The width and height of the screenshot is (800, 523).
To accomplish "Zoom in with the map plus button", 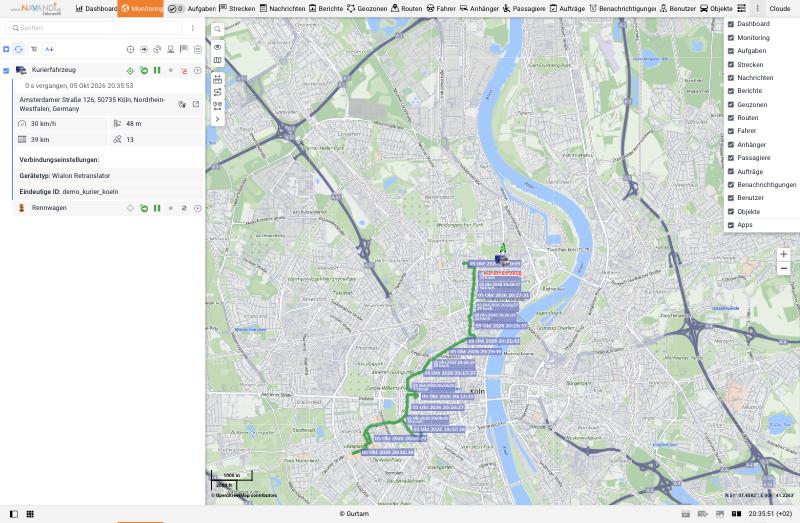I will coord(783,254).
